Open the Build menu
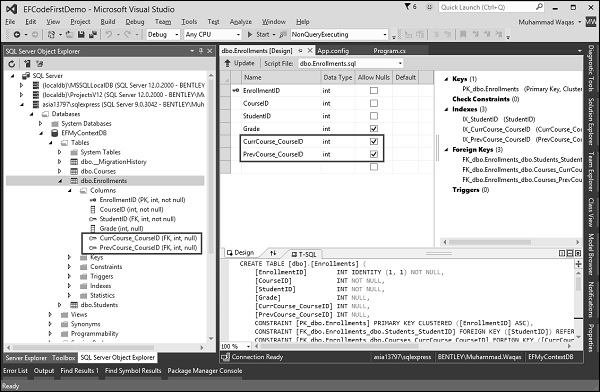The image size is (600, 392). [108, 22]
